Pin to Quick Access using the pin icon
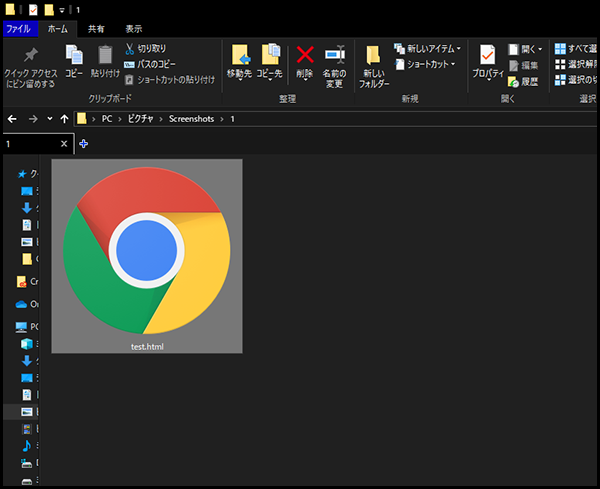The image size is (600, 489). point(30,55)
